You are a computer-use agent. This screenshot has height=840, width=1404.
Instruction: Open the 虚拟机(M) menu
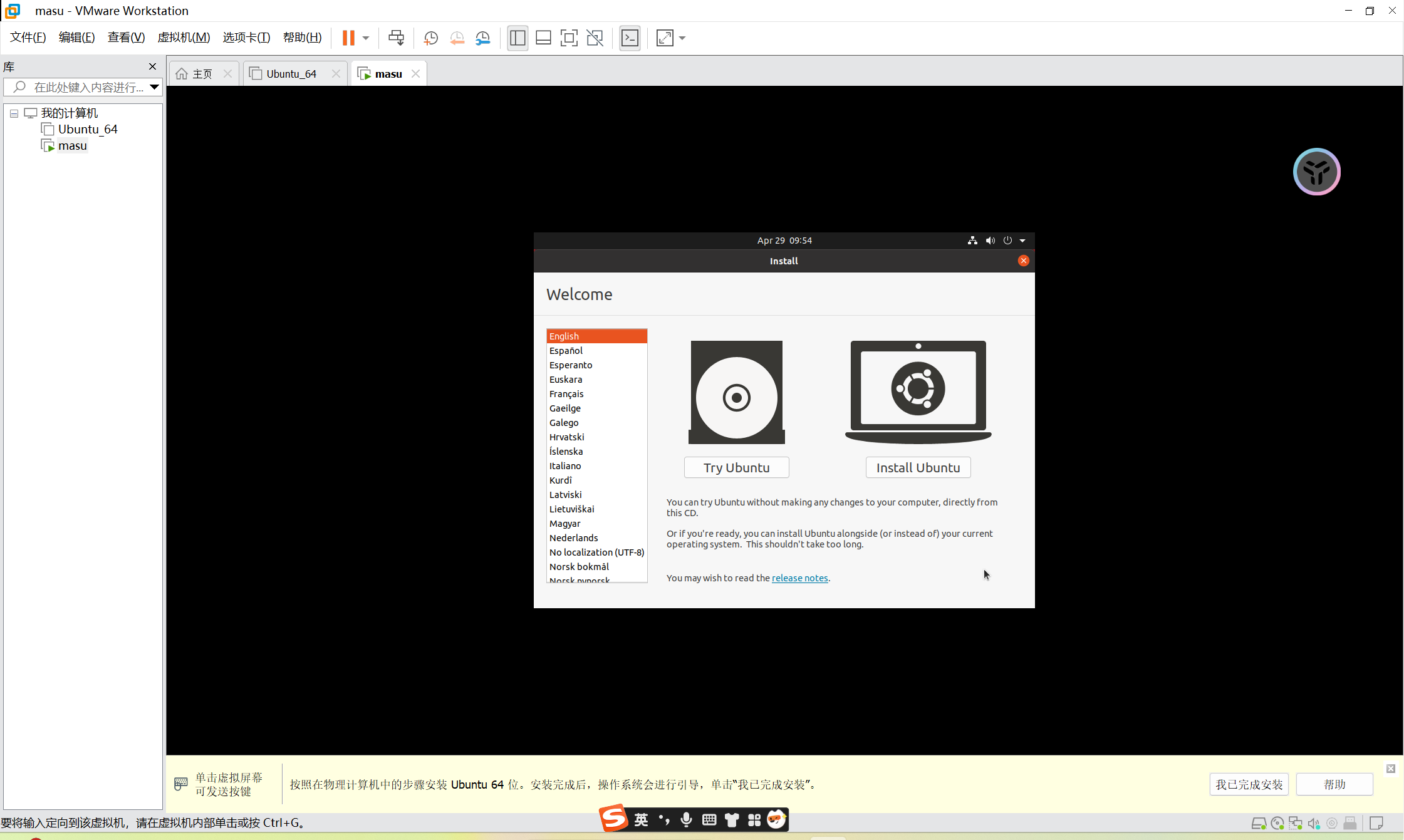[184, 38]
